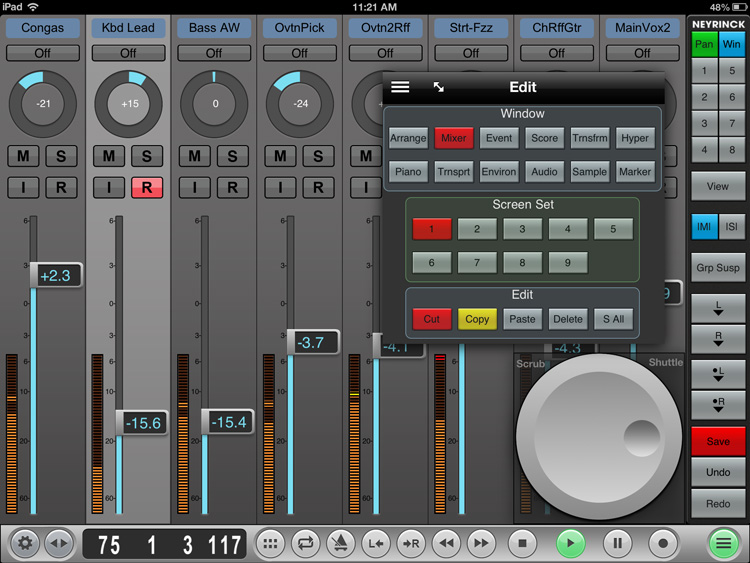
Task: Tap the fast forward button
Action: 481,543
